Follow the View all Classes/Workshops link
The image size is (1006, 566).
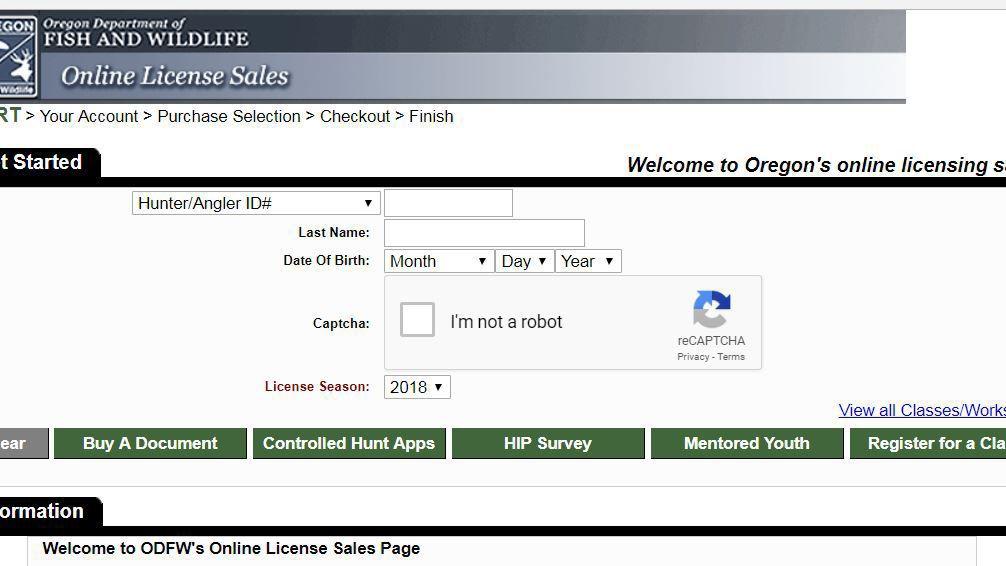921,410
